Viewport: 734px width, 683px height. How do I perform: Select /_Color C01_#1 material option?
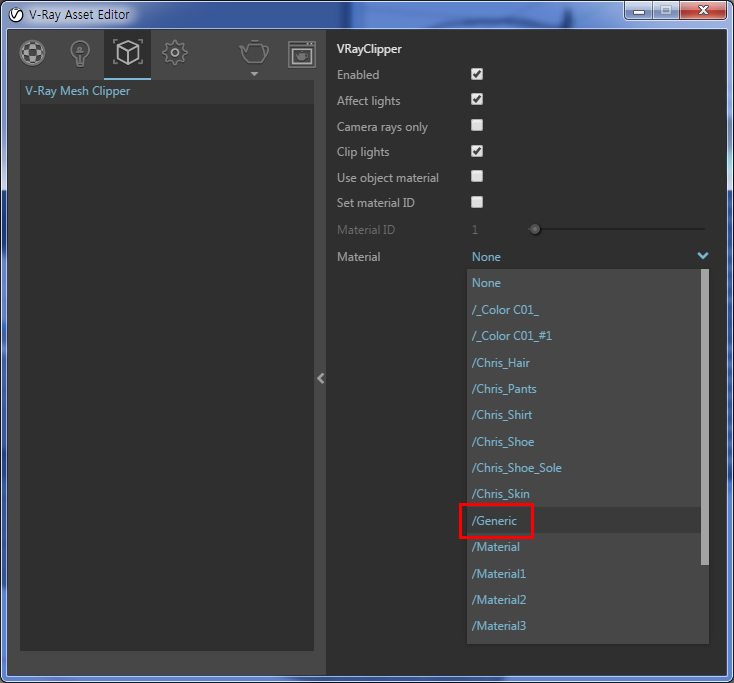click(583, 336)
